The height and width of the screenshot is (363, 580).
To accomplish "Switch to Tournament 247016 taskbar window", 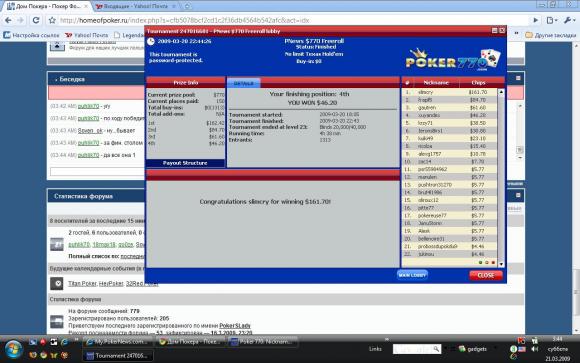I will coord(118,356).
